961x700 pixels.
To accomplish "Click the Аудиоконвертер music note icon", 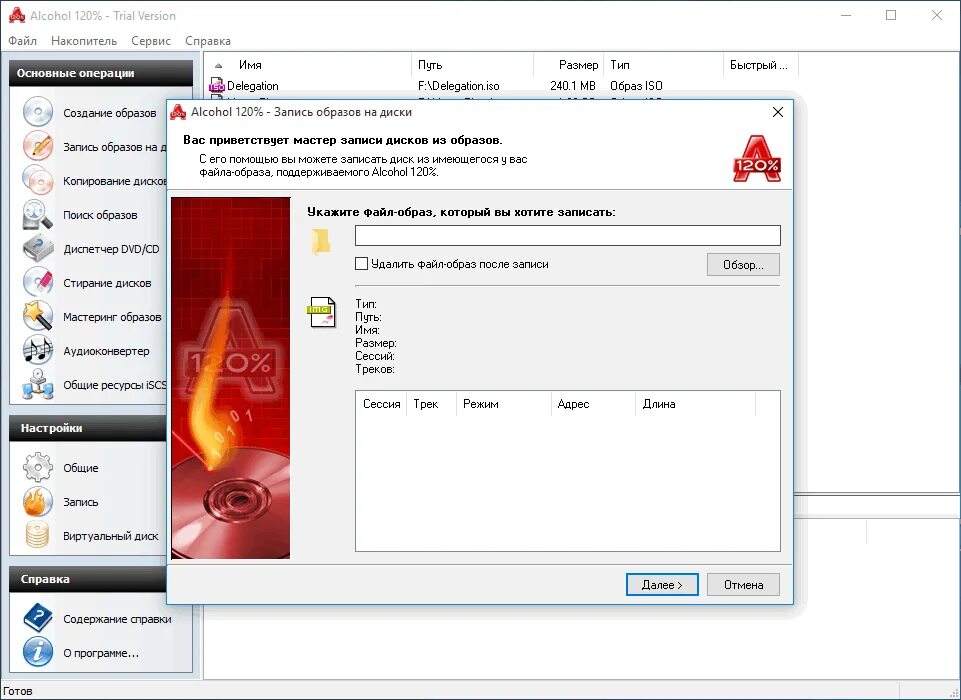I will (x=38, y=351).
